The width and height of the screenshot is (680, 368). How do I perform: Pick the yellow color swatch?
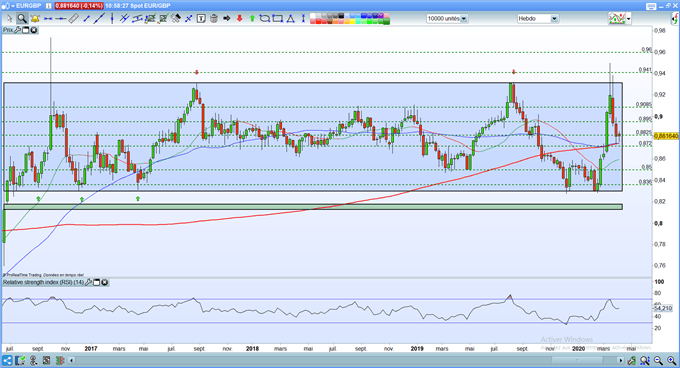click(354, 22)
